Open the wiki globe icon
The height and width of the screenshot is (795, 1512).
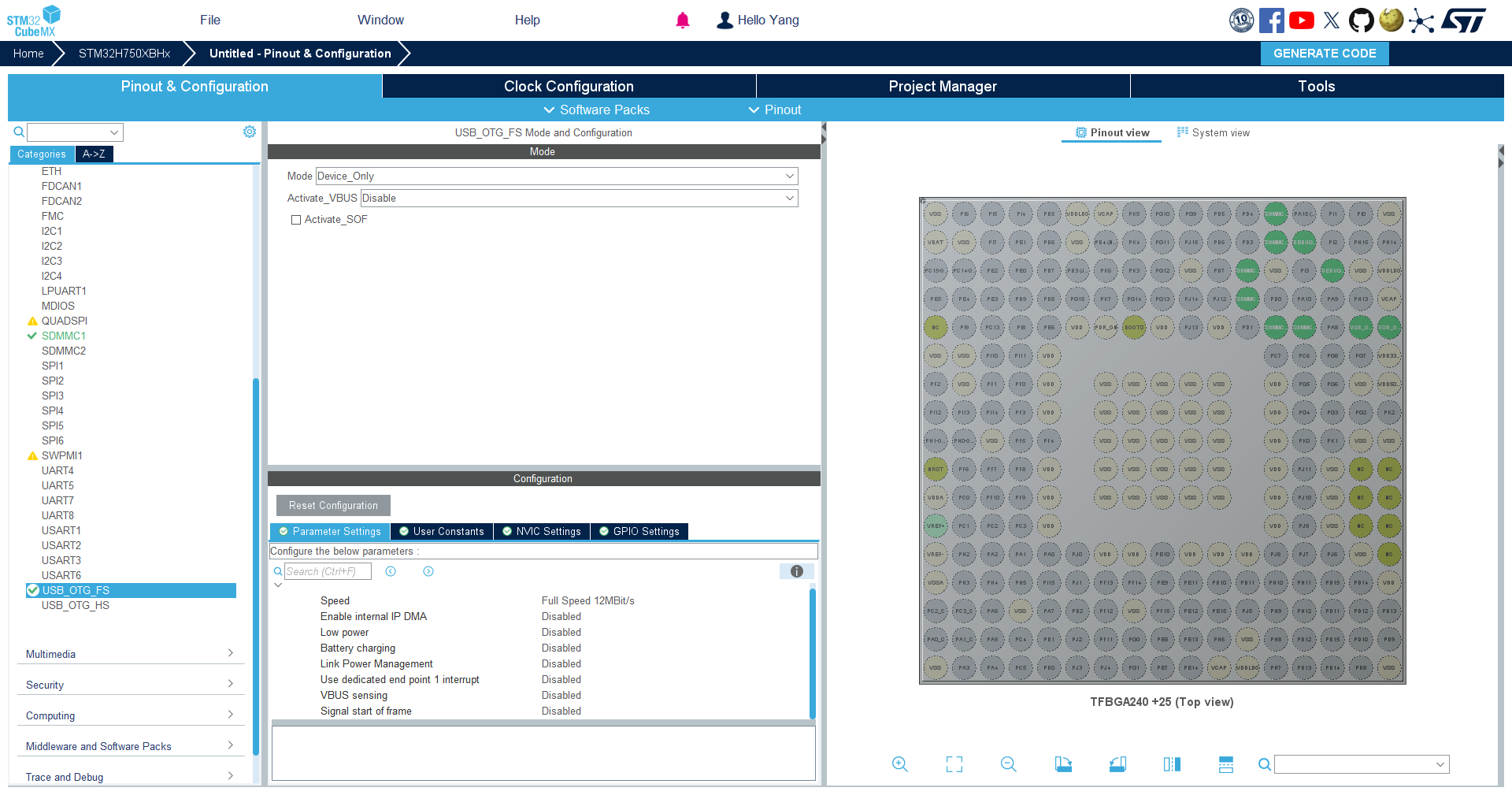click(x=1392, y=20)
